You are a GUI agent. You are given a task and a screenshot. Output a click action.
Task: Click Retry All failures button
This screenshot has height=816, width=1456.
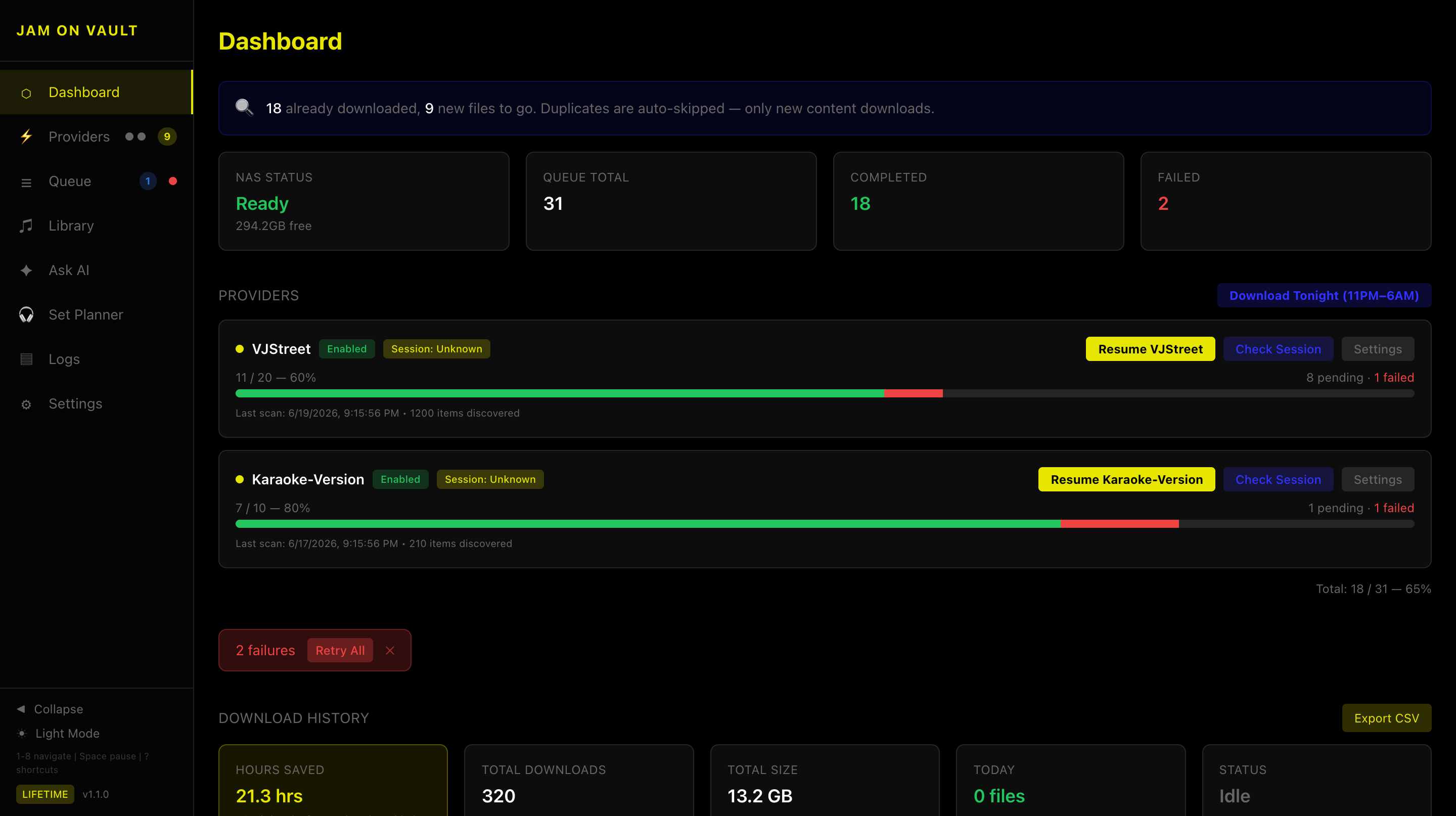(x=340, y=651)
